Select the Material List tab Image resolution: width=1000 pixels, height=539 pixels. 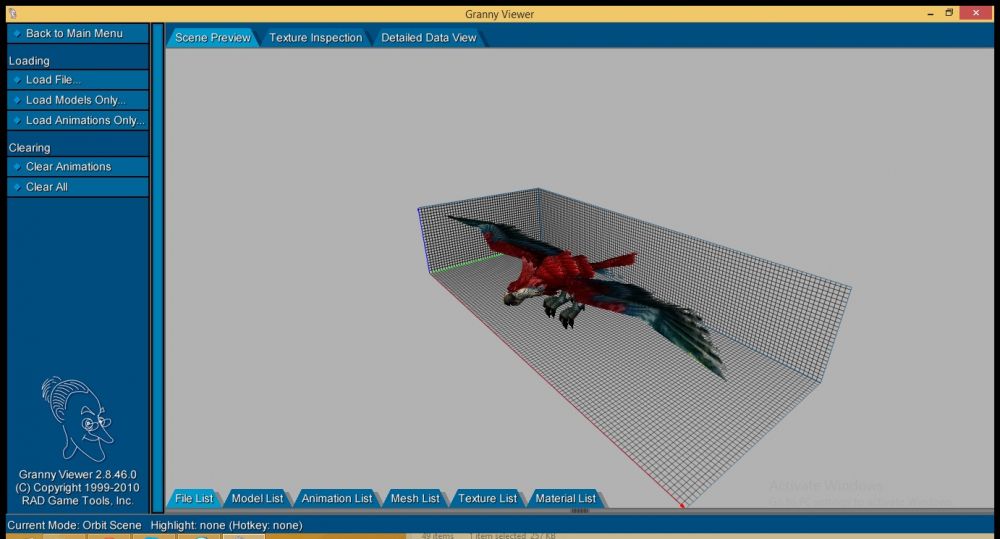565,498
